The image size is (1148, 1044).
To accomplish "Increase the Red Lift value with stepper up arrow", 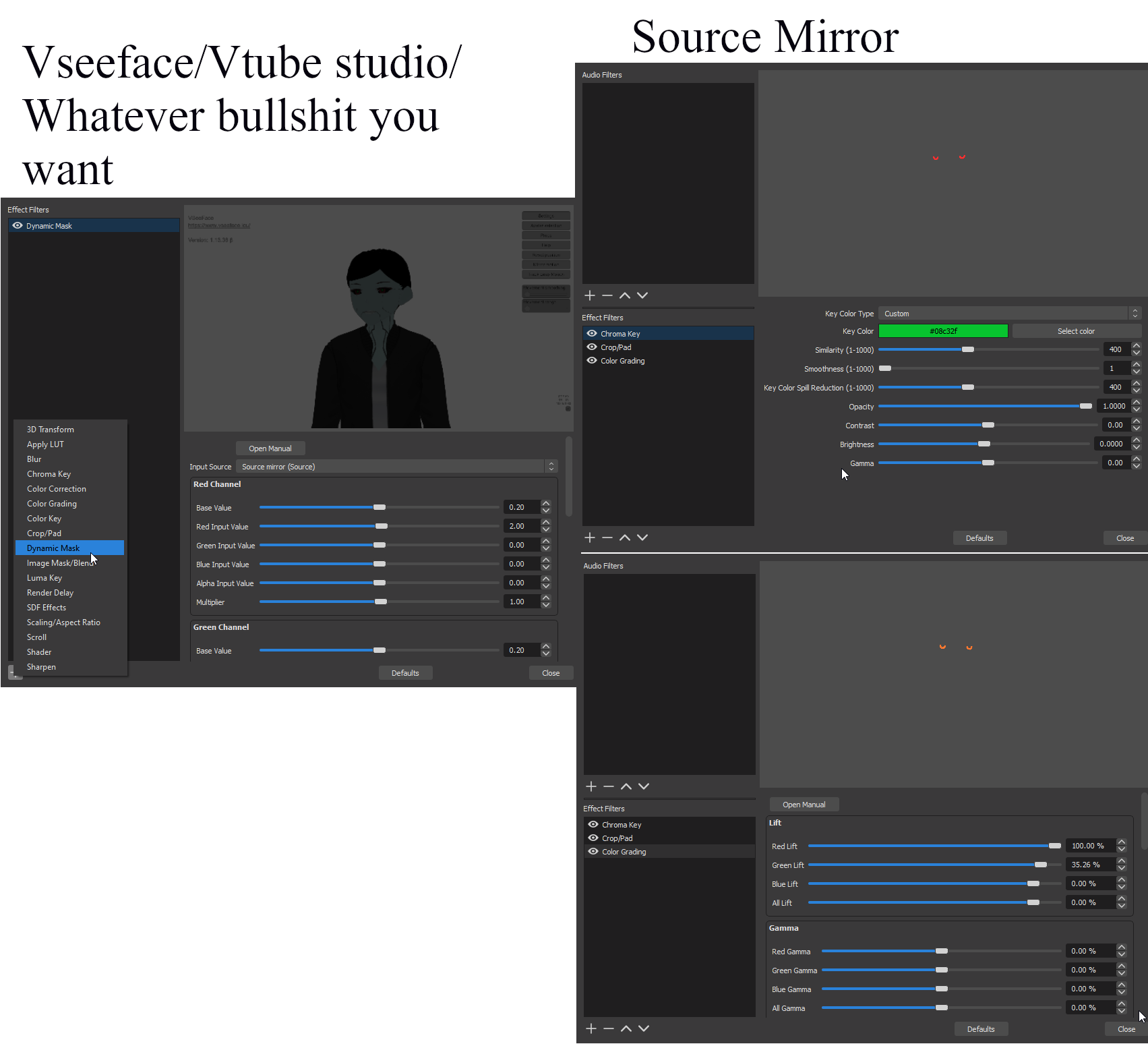I will coord(1122,842).
